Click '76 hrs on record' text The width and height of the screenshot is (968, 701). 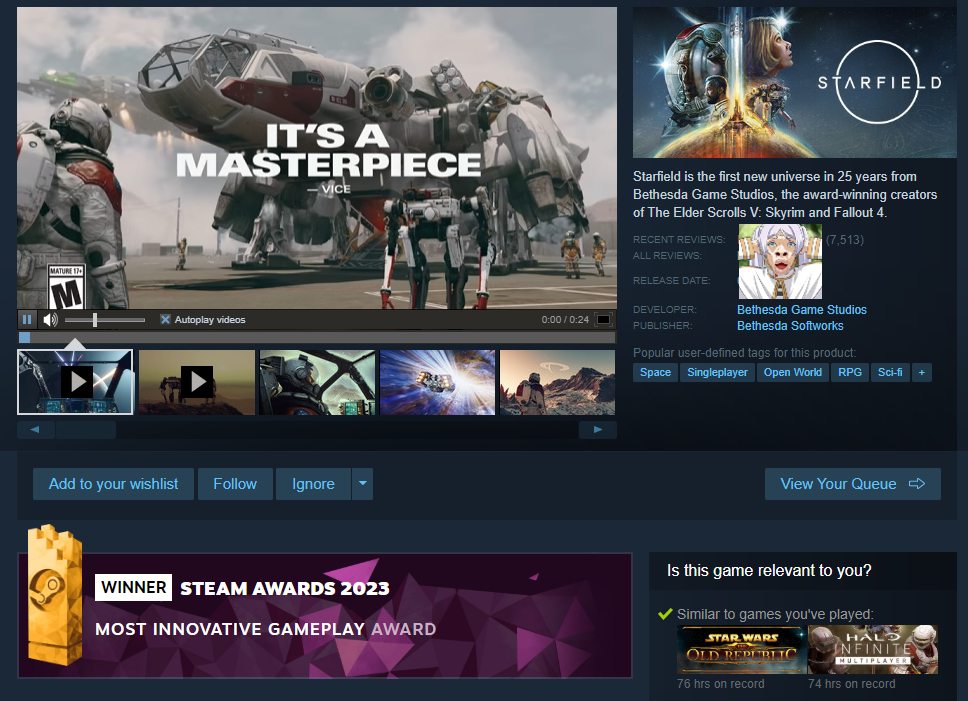pos(720,684)
